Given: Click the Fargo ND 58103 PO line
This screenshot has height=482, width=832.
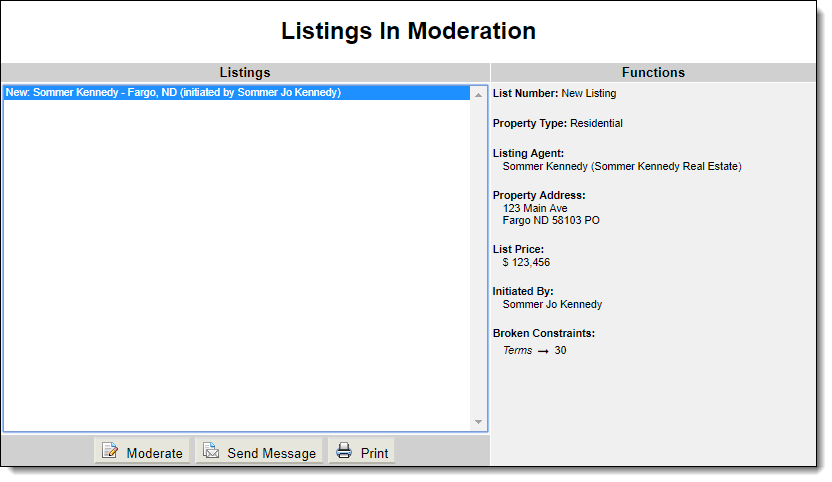Looking at the screenshot, I should [x=551, y=220].
